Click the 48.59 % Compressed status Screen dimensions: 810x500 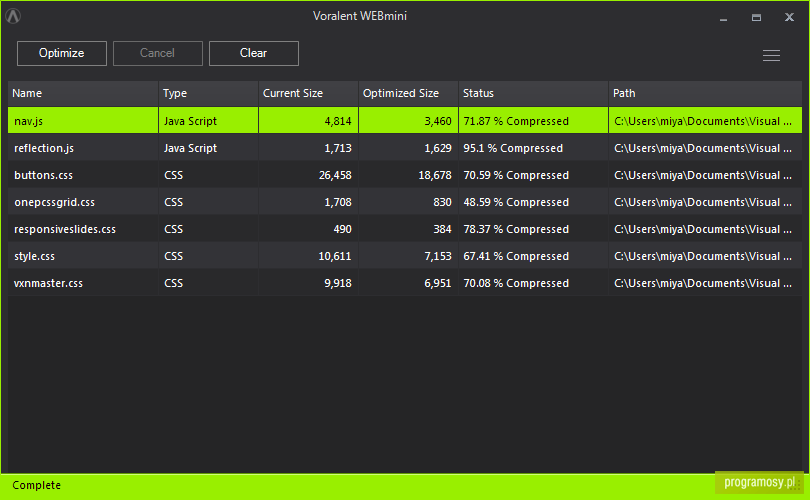pos(516,202)
